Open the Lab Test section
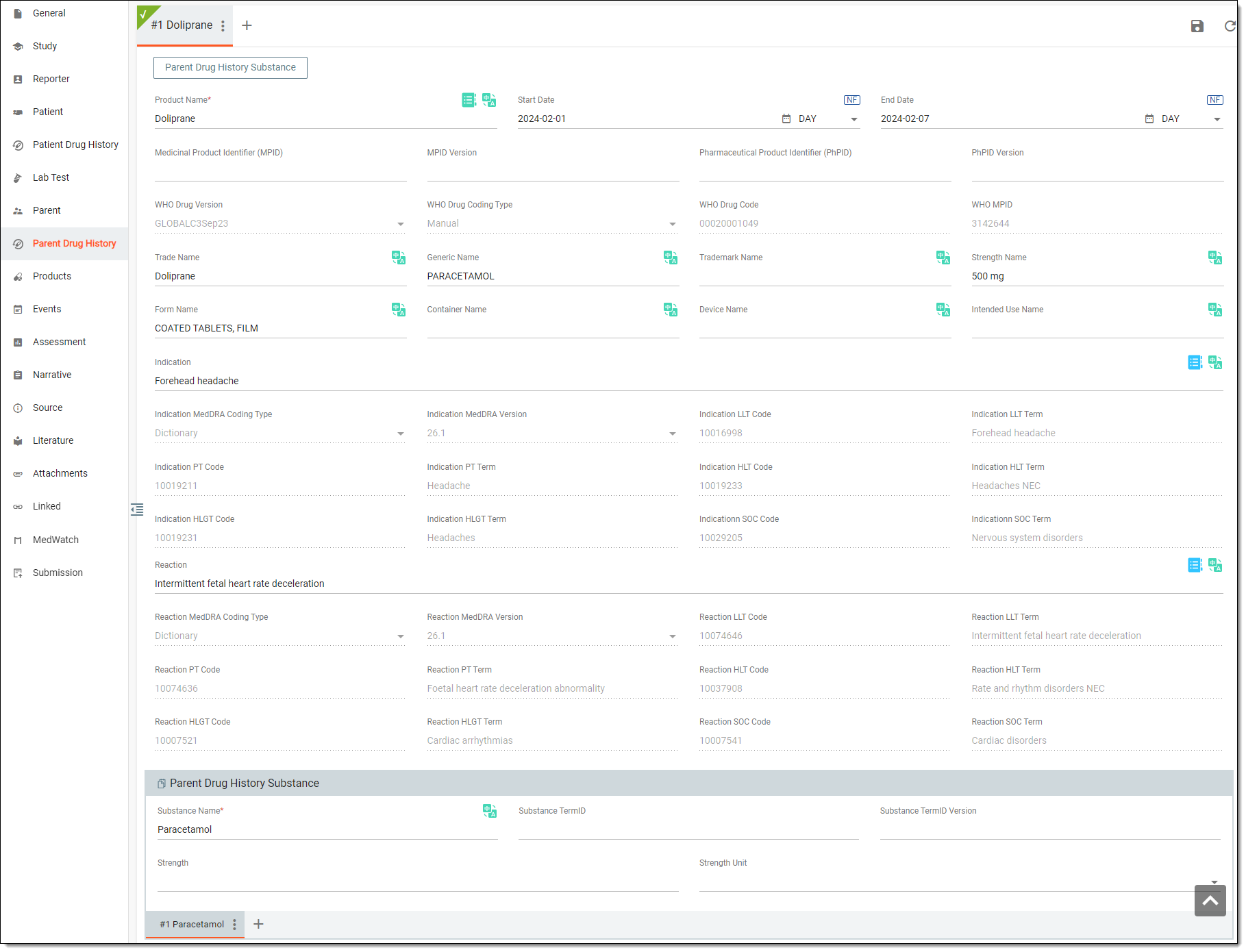1246x952 pixels. (64, 177)
